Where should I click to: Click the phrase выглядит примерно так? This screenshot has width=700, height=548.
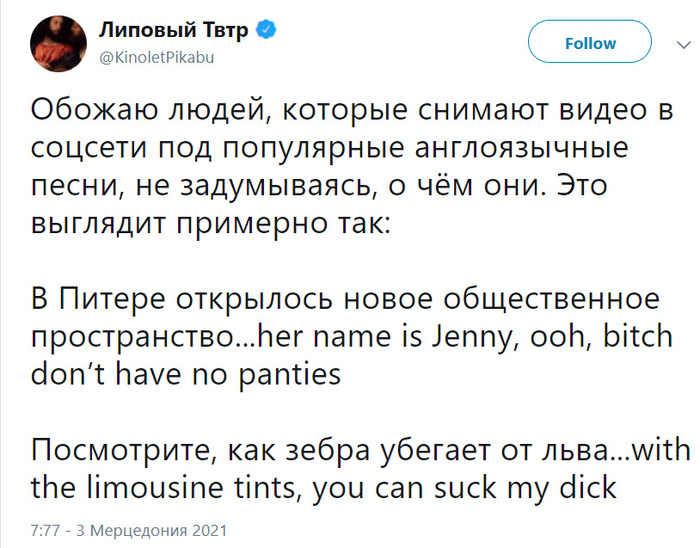210,224
